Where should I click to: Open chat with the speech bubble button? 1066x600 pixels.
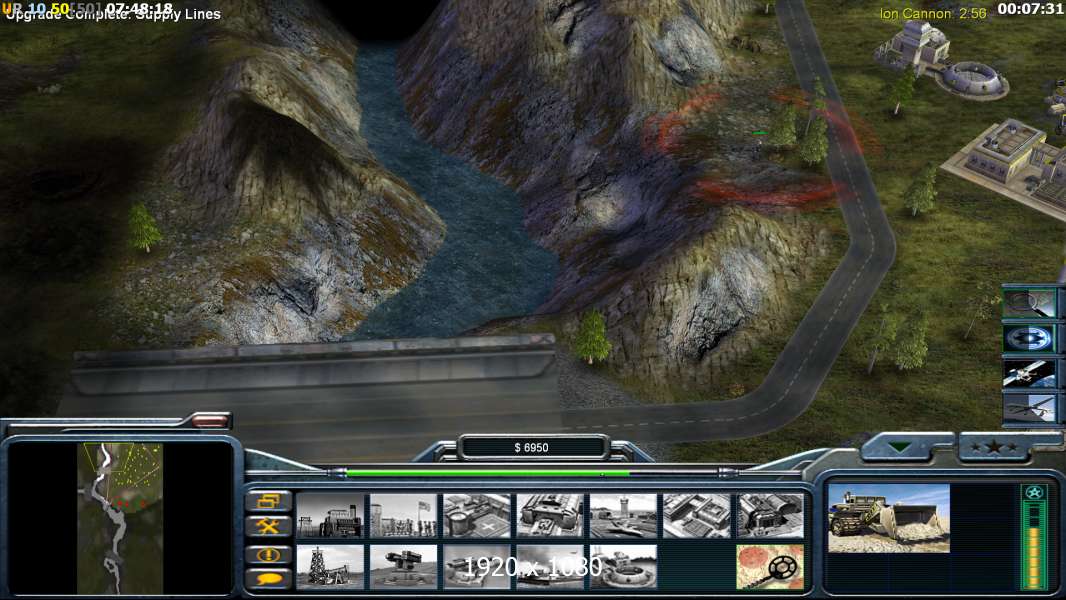click(x=268, y=578)
